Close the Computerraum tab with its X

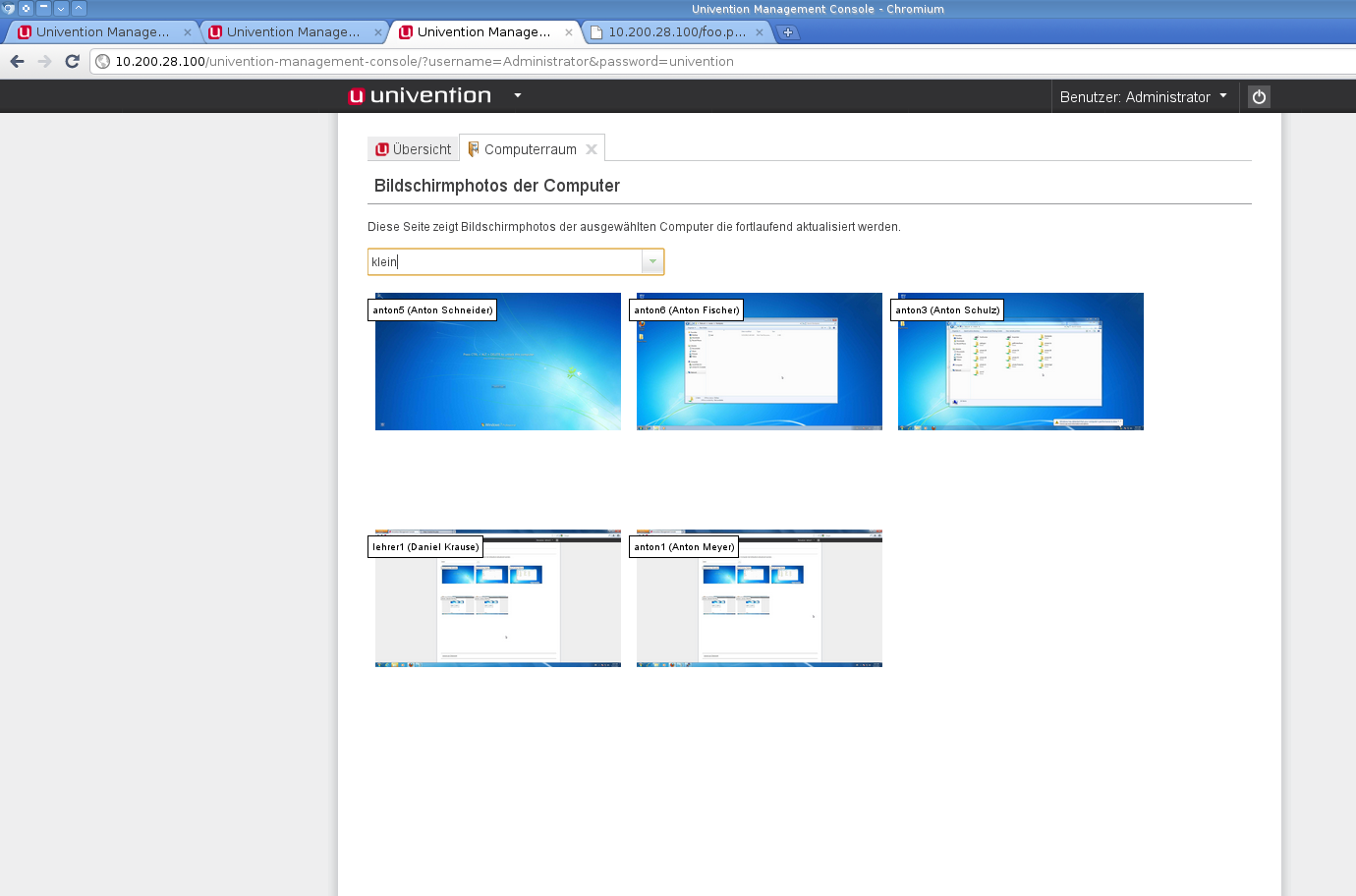coord(592,149)
